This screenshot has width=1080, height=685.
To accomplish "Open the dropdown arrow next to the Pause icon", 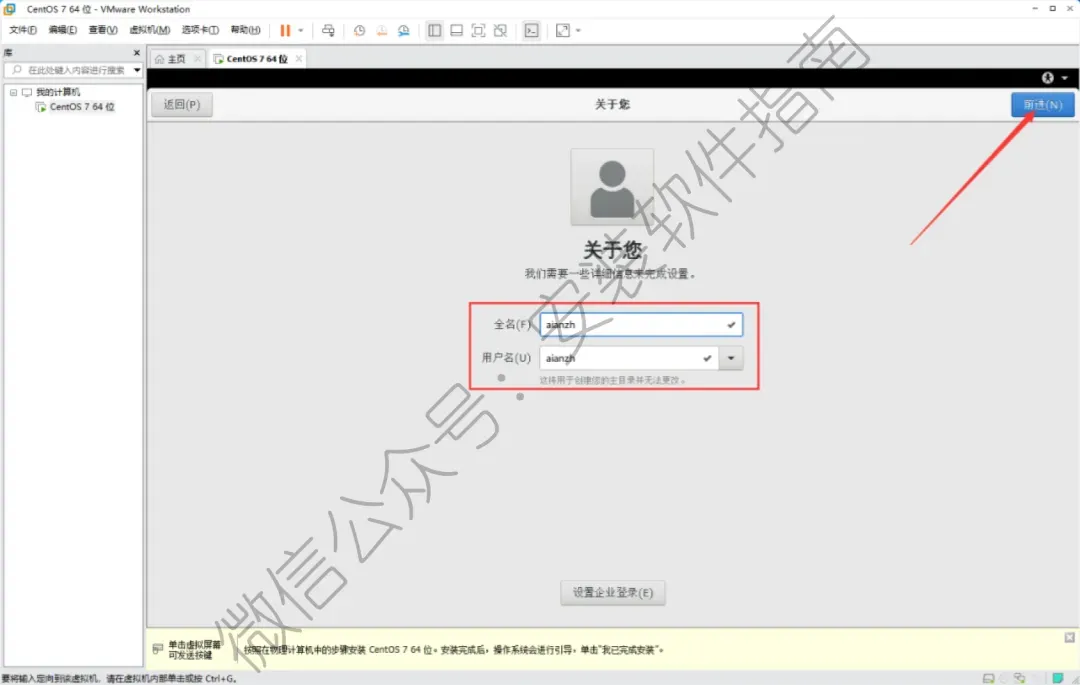I will pos(301,30).
